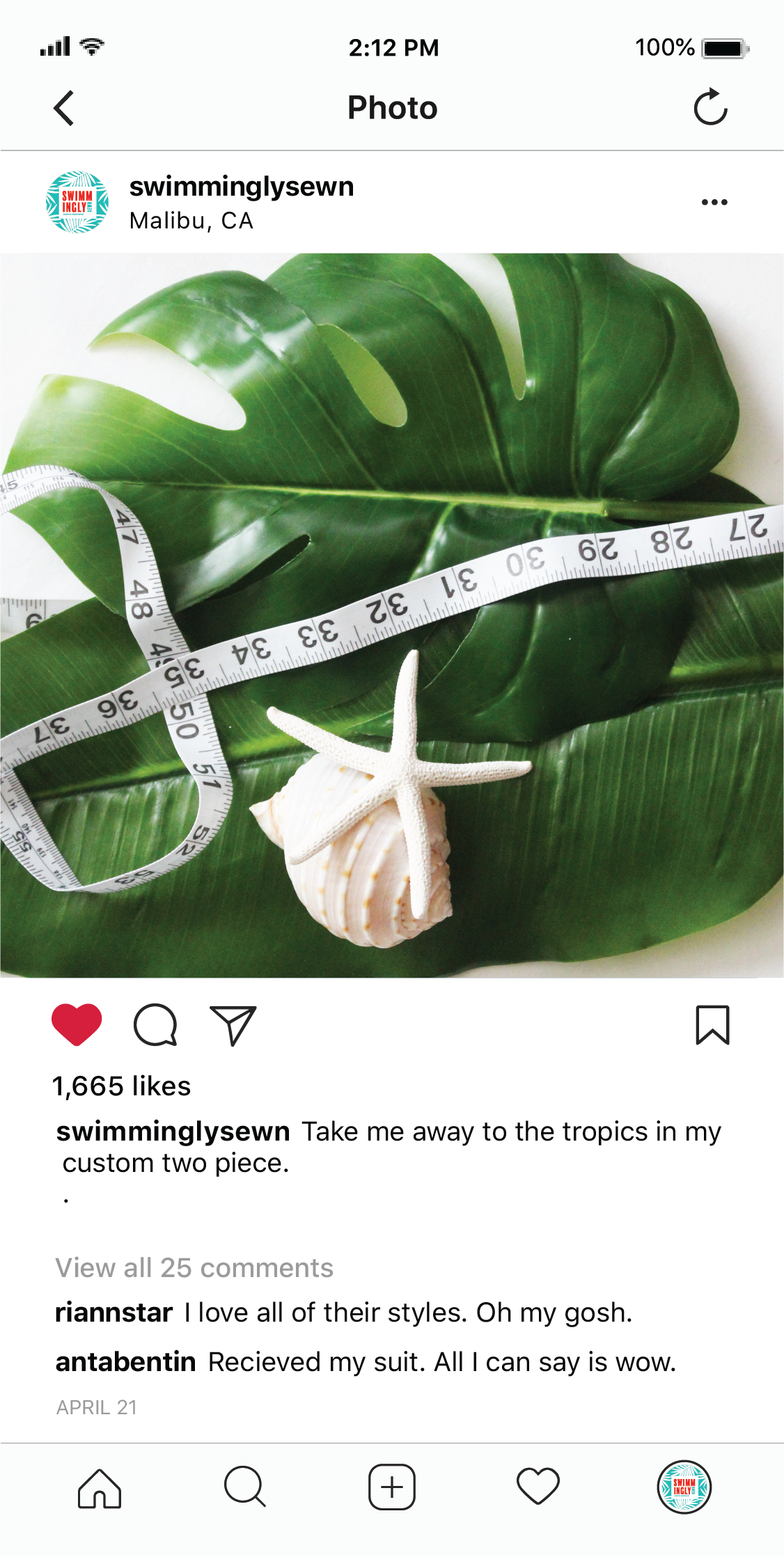Screen dimensions: 784x1557
Task: Create new post with the plus icon
Action: point(392,1487)
